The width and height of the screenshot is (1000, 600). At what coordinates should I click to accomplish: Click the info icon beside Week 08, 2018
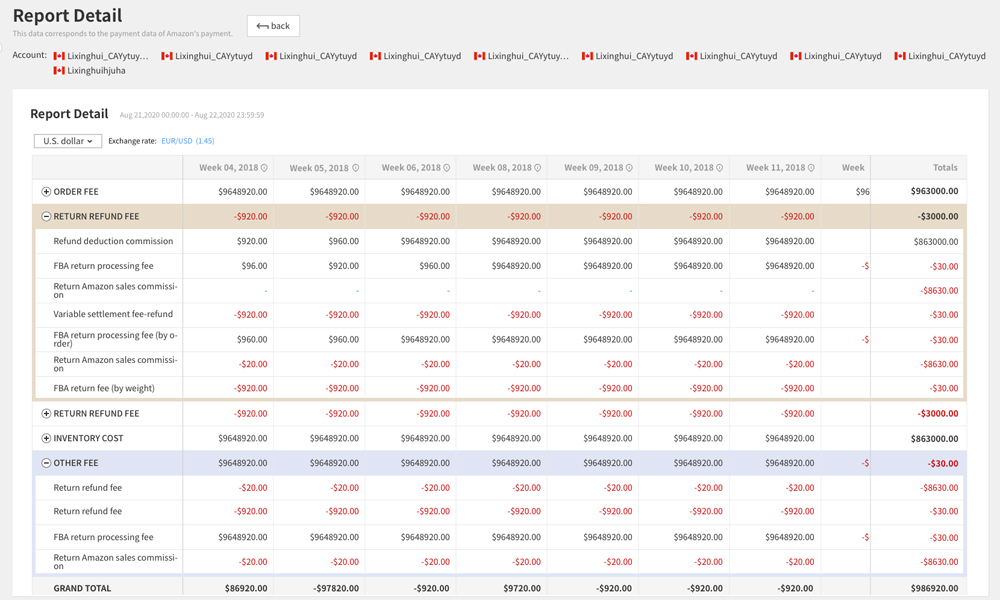[537, 168]
